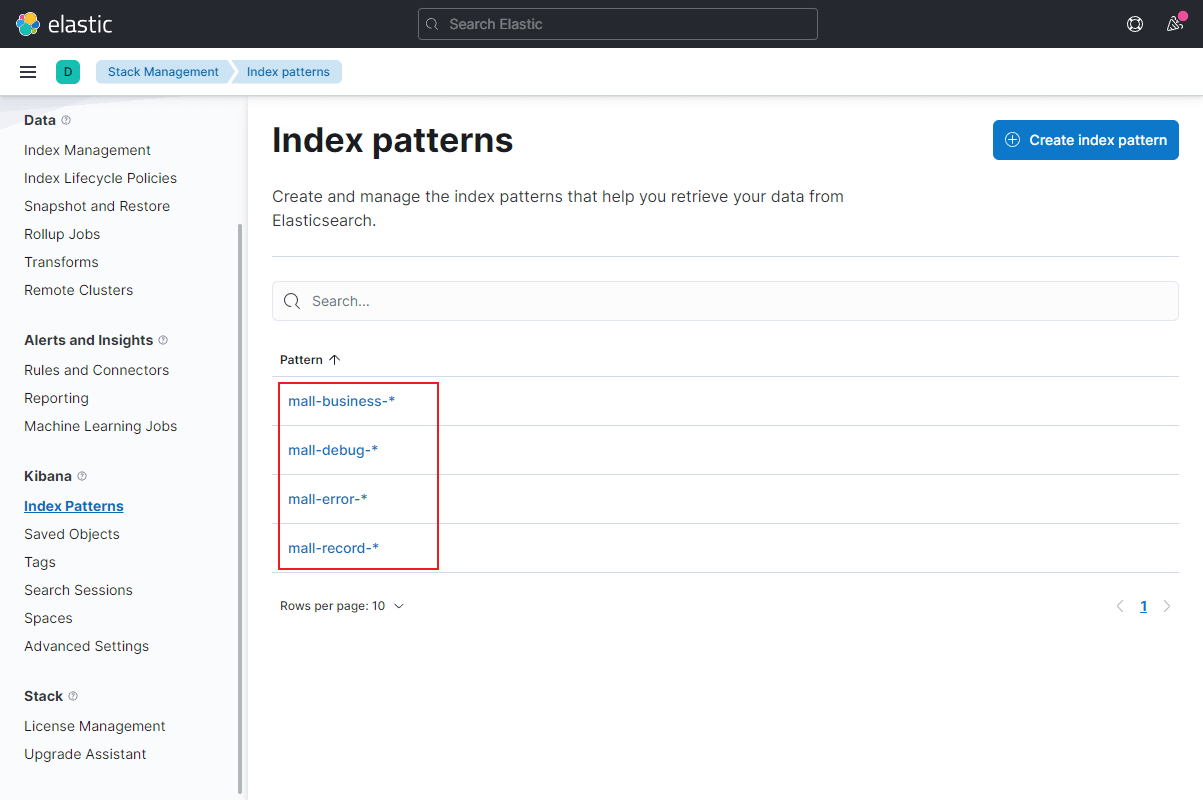
Task: Open the mall-business-* index pattern
Action: click(342, 401)
